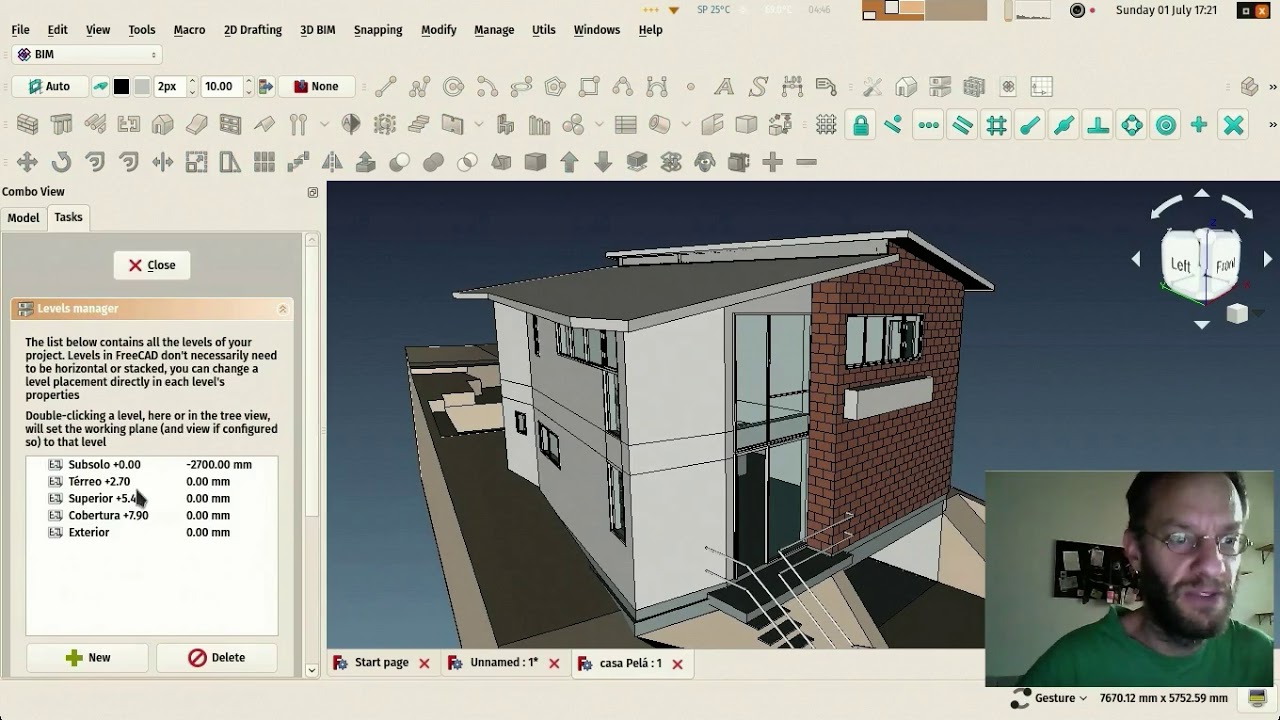Open the 3D BIM menu
This screenshot has height=720, width=1280.
pyautogui.click(x=318, y=30)
